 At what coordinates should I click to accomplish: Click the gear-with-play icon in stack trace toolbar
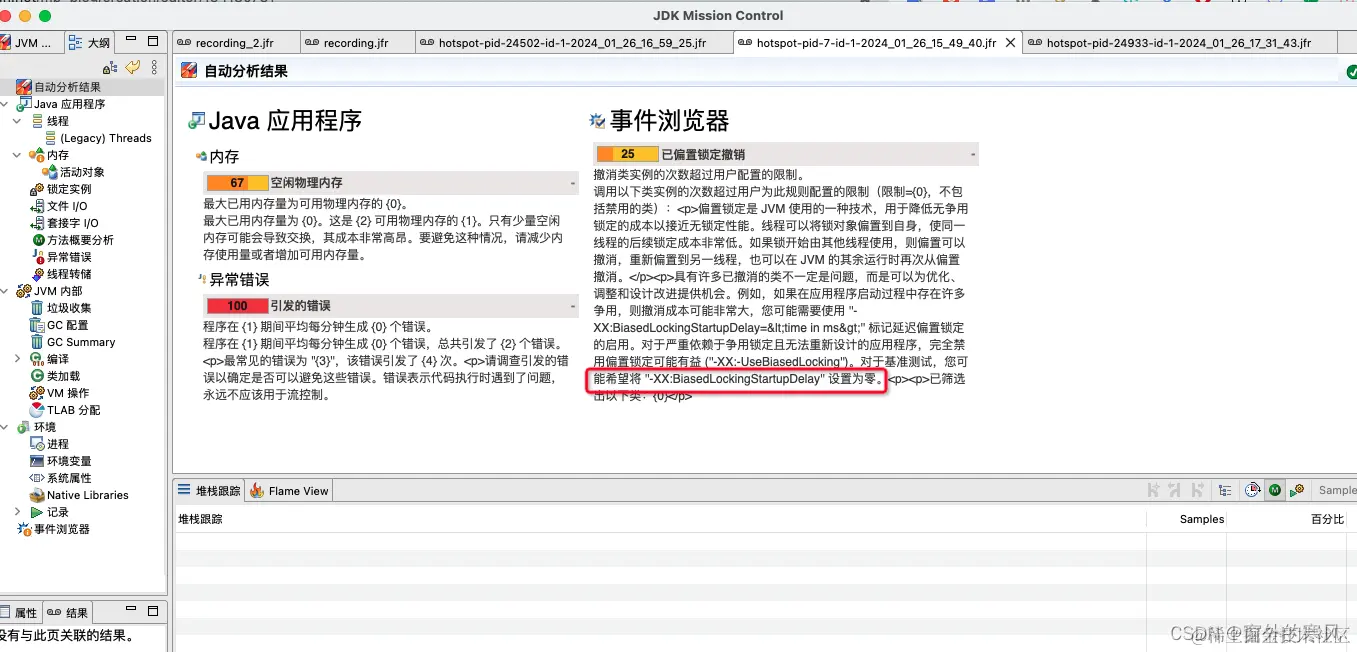[1297, 490]
